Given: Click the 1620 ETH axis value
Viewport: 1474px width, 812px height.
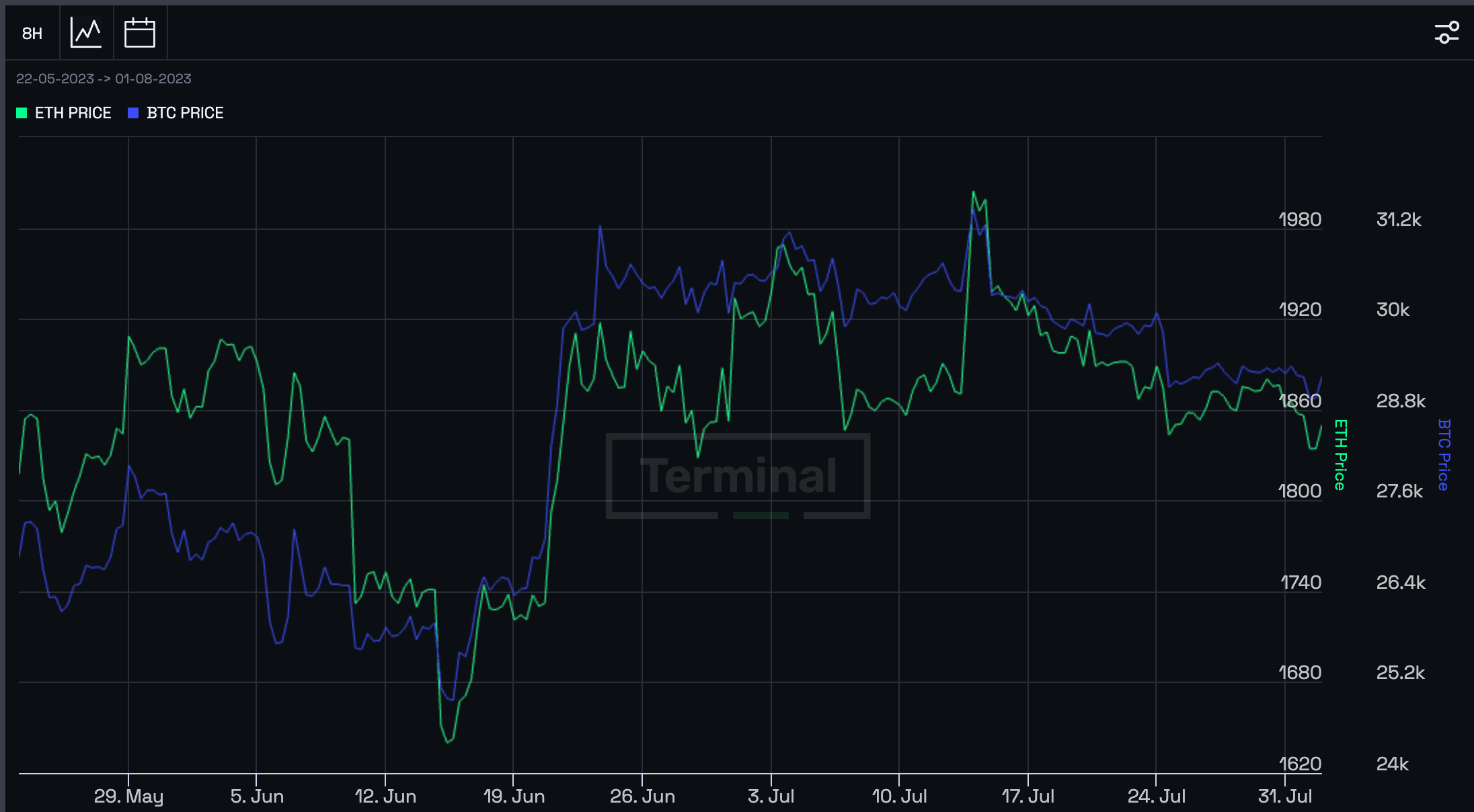Looking at the screenshot, I should coord(1300,764).
